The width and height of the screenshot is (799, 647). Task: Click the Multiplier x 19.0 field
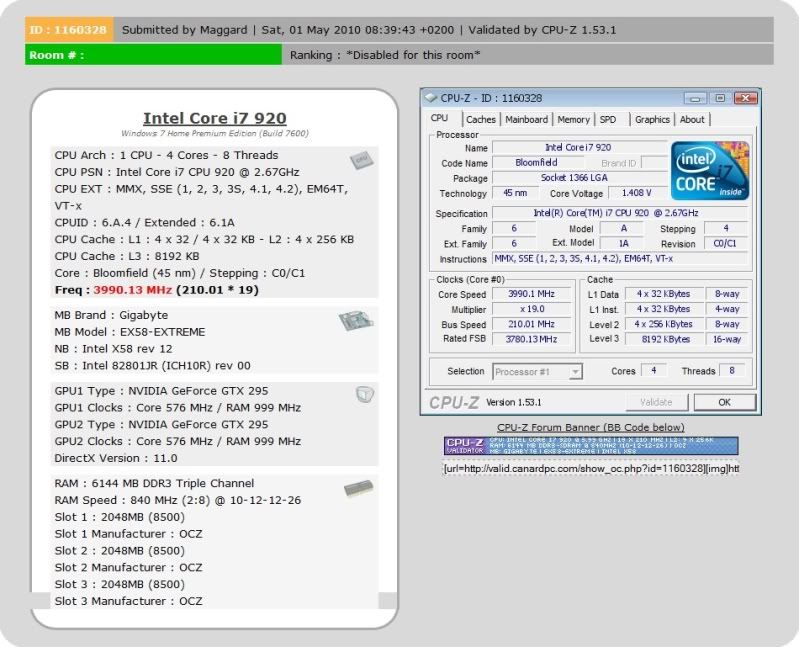pyautogui.click(x=531, y=309)
